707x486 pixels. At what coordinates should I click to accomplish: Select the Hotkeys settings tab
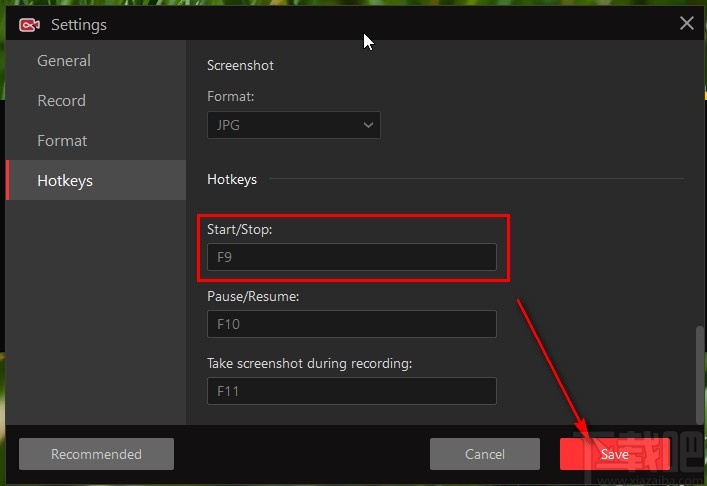(x=65, y=181)
